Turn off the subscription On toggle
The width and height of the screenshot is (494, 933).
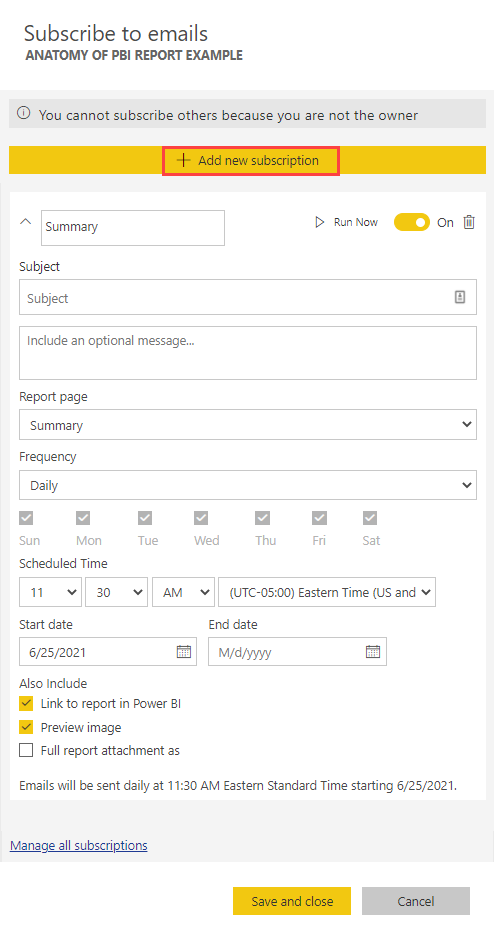coord(412,223)
